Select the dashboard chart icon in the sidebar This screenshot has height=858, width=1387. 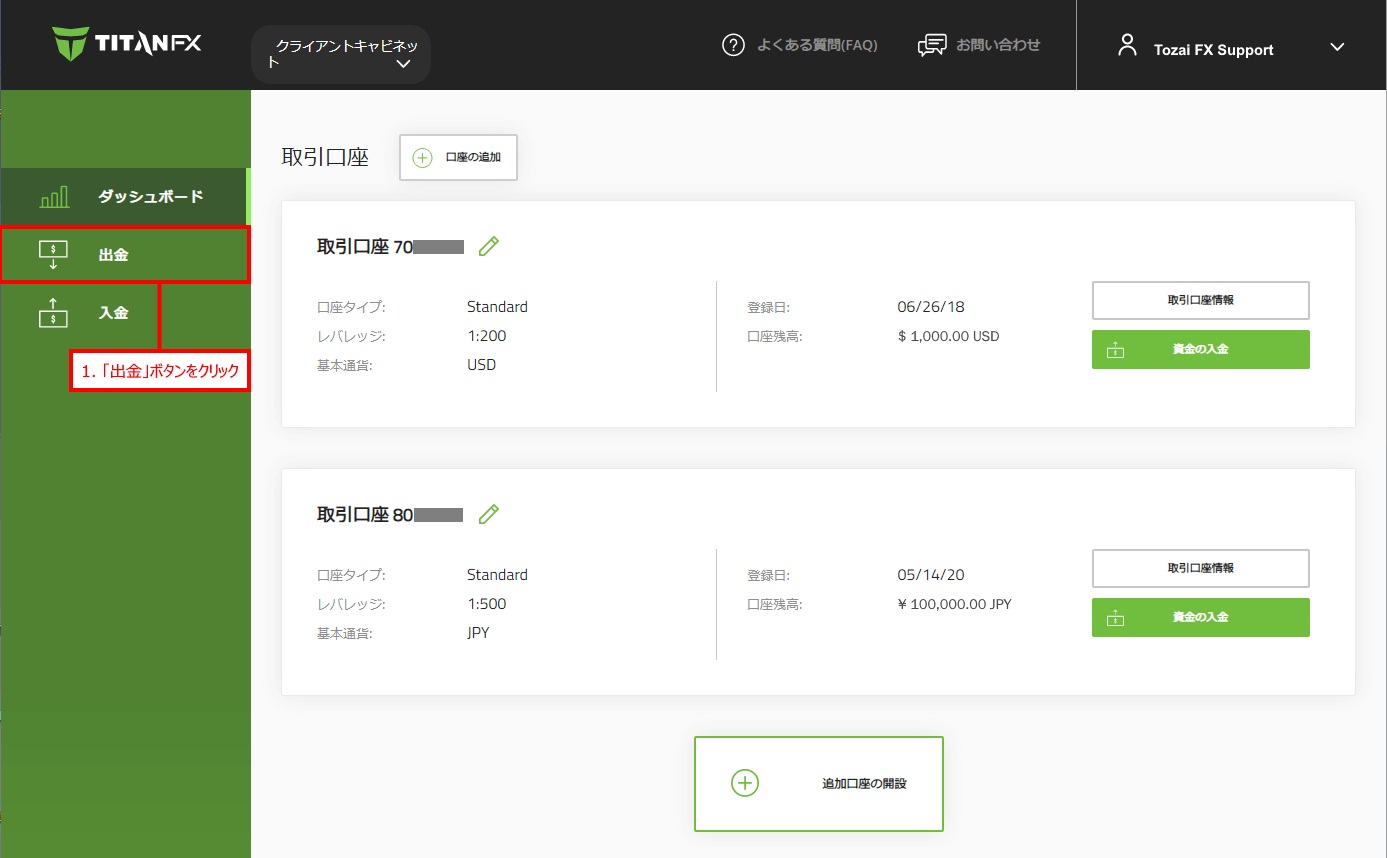(53, 196)
